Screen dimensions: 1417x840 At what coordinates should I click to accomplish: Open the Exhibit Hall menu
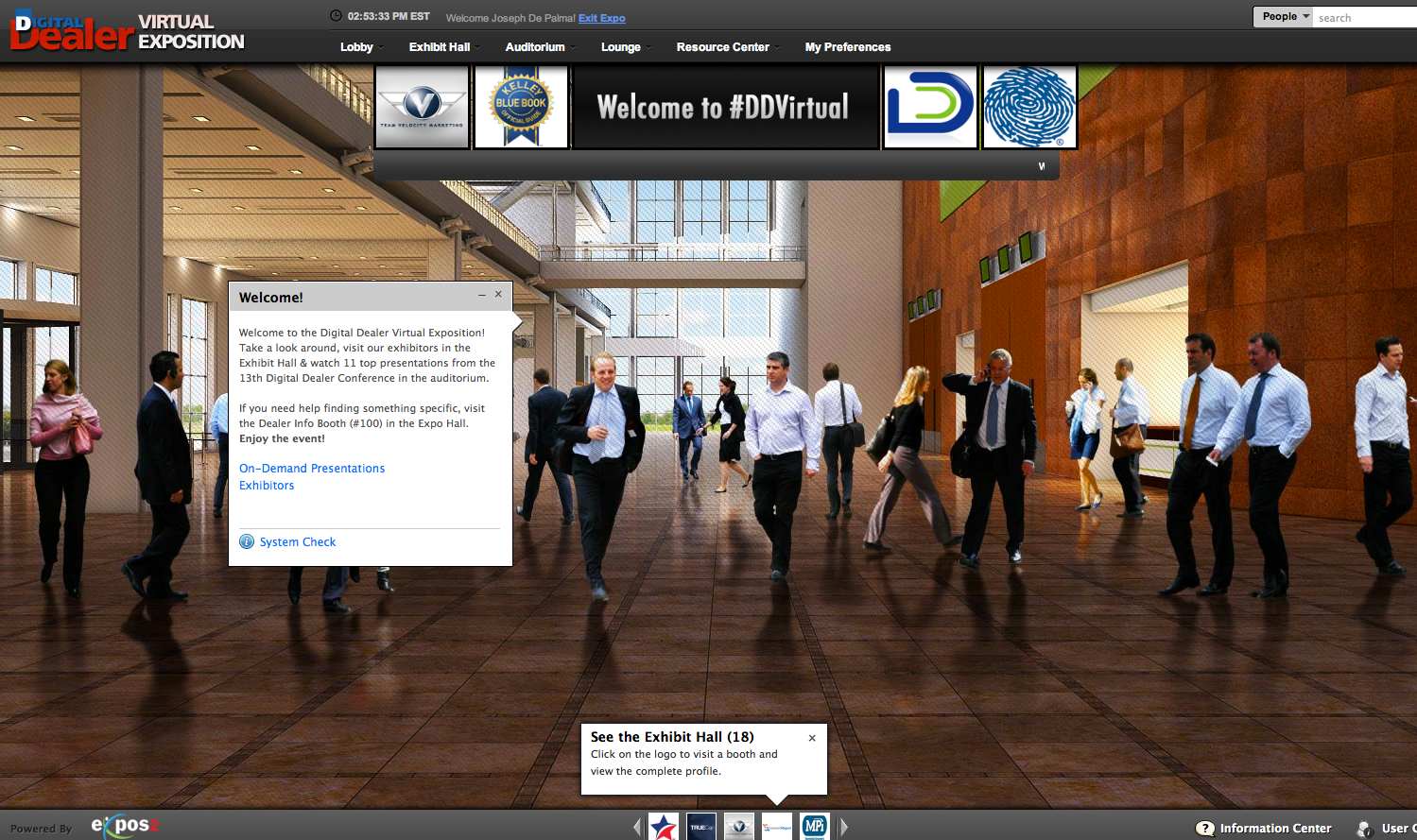pos(440,47)
